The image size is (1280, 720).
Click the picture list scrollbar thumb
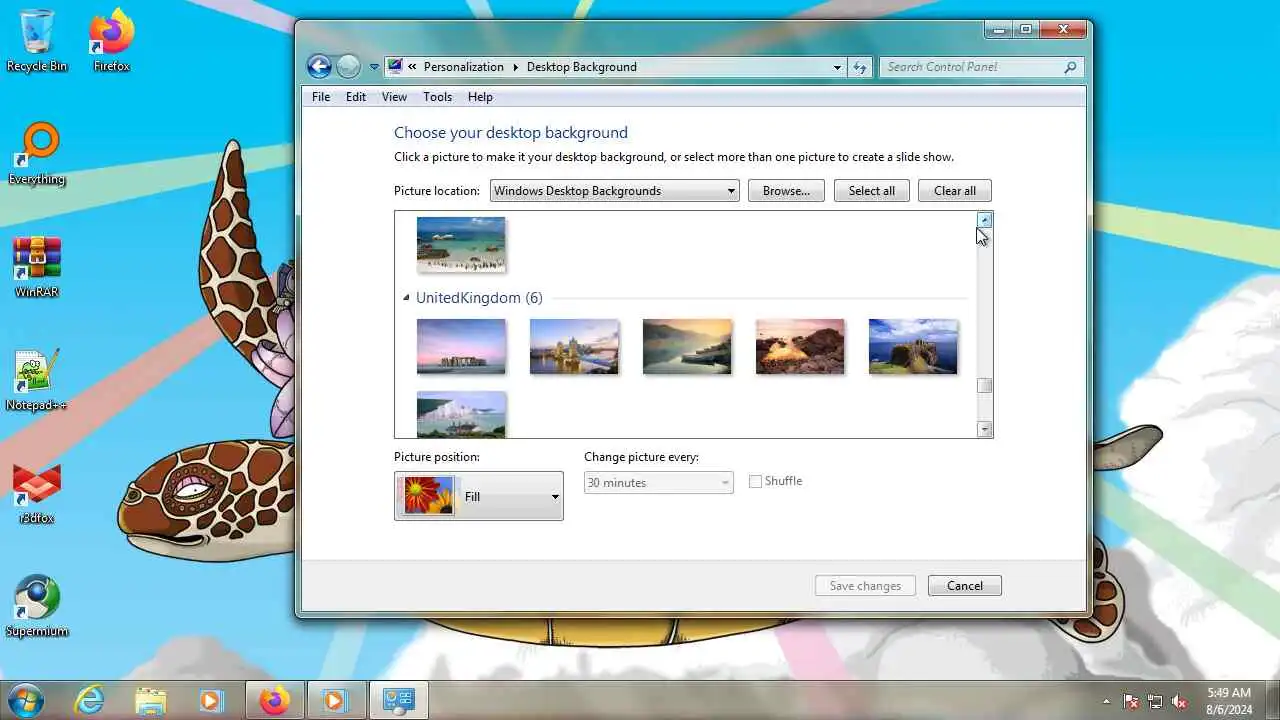point(985,386)
